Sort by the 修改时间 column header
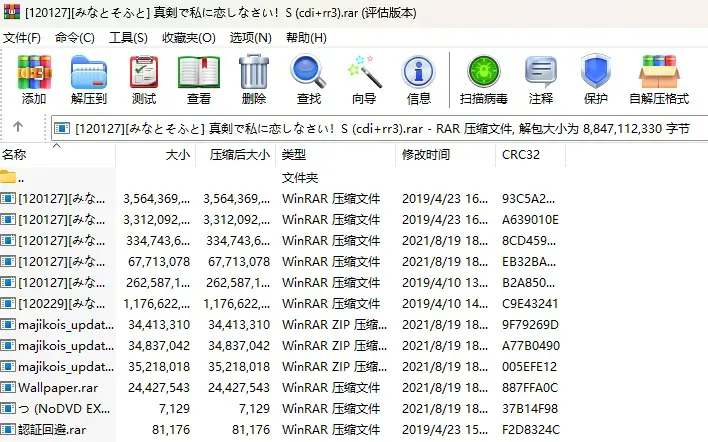Screen dimensions: 708x442 click(446, 155)
